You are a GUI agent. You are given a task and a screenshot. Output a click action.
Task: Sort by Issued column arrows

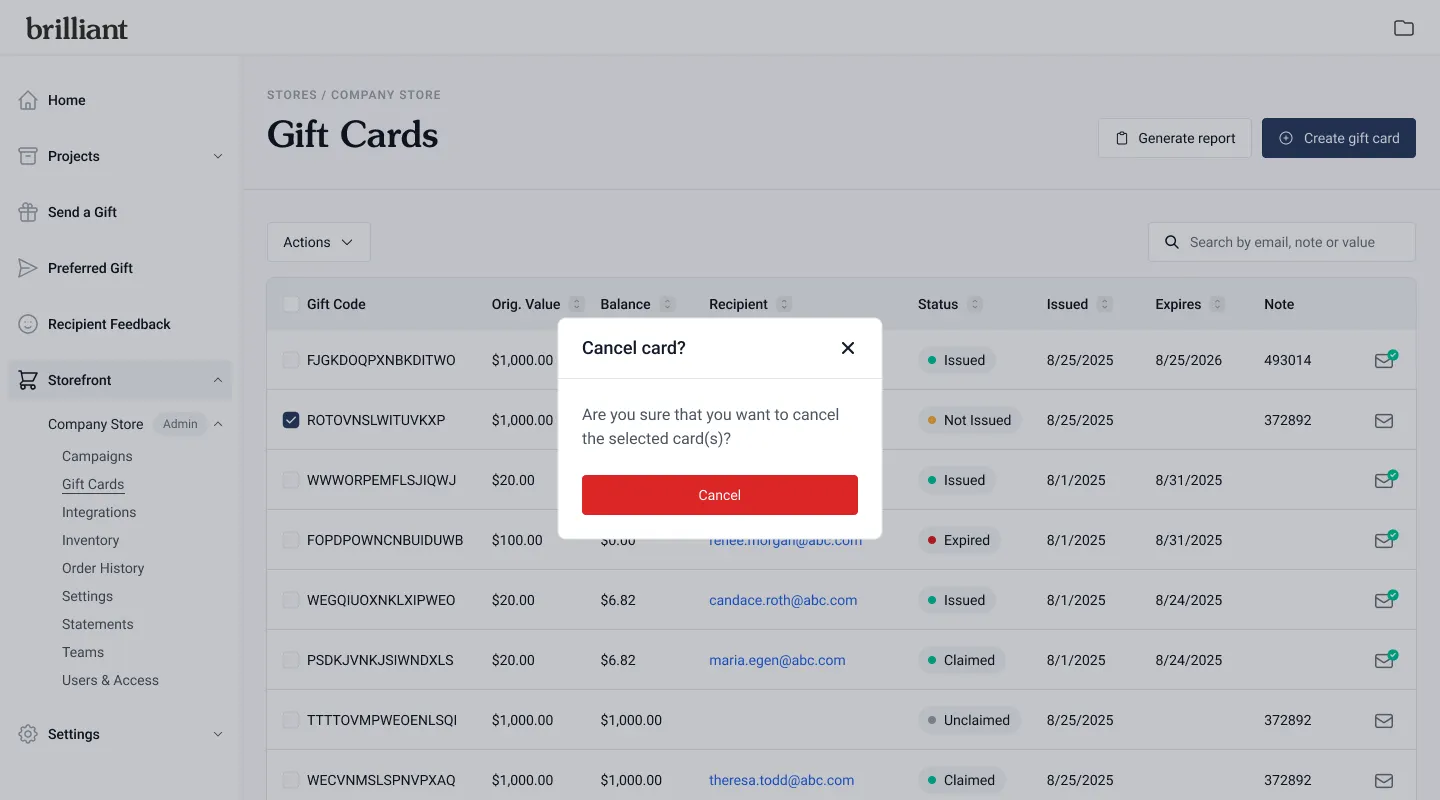click(1105, 304)
